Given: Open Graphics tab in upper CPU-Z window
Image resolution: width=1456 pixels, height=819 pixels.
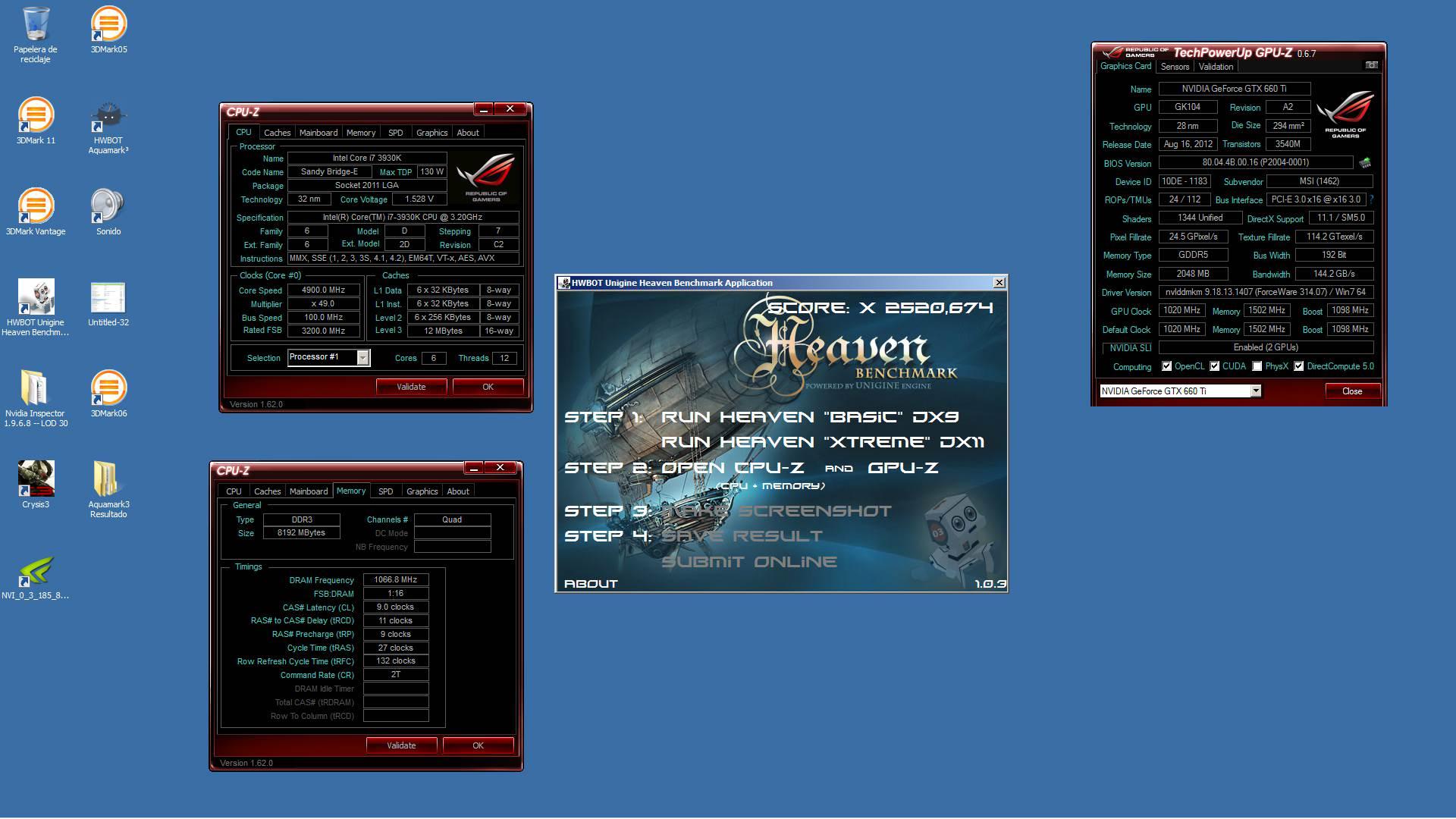Looking at the screenshot, I should click(x=432, y=133).
